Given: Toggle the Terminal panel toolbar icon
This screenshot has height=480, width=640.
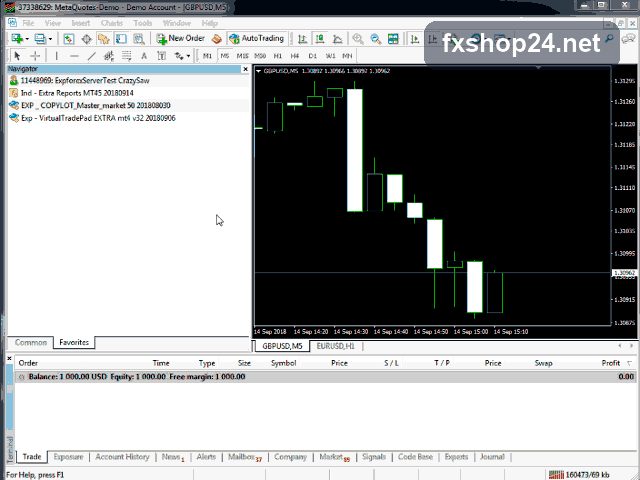Looking at the screenshot, I should [121, 39].
